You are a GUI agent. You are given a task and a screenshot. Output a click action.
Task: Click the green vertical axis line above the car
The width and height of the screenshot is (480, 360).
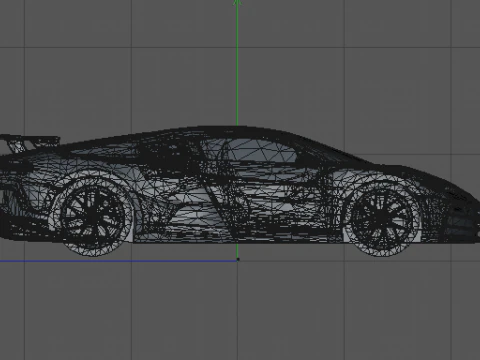pyautogui.click(x=237, y=63)
